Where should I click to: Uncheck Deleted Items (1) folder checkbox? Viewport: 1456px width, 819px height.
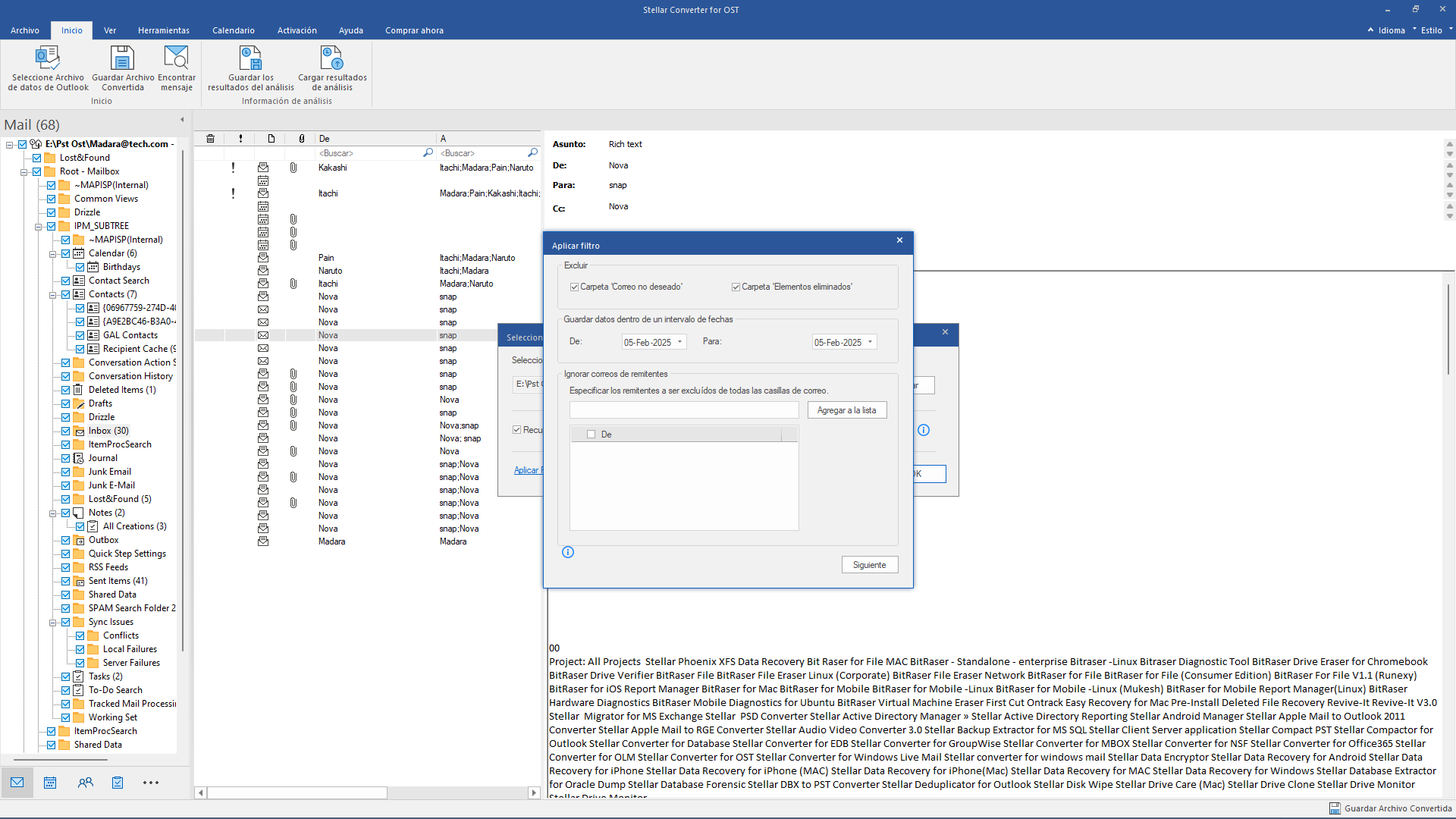pos(66,390)
